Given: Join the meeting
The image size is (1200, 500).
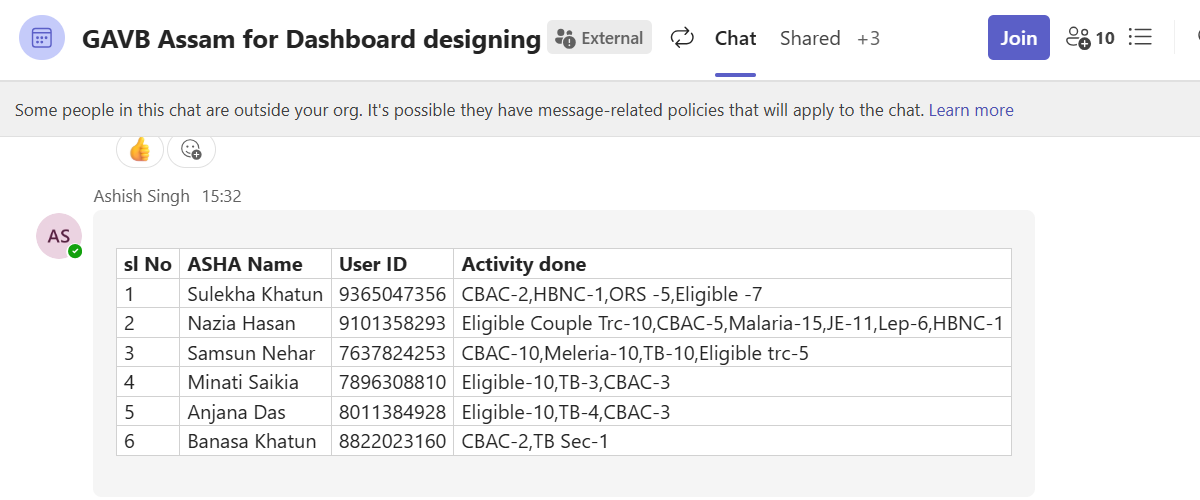Looking at the screenshot, I should click(x=1018, y=38).
